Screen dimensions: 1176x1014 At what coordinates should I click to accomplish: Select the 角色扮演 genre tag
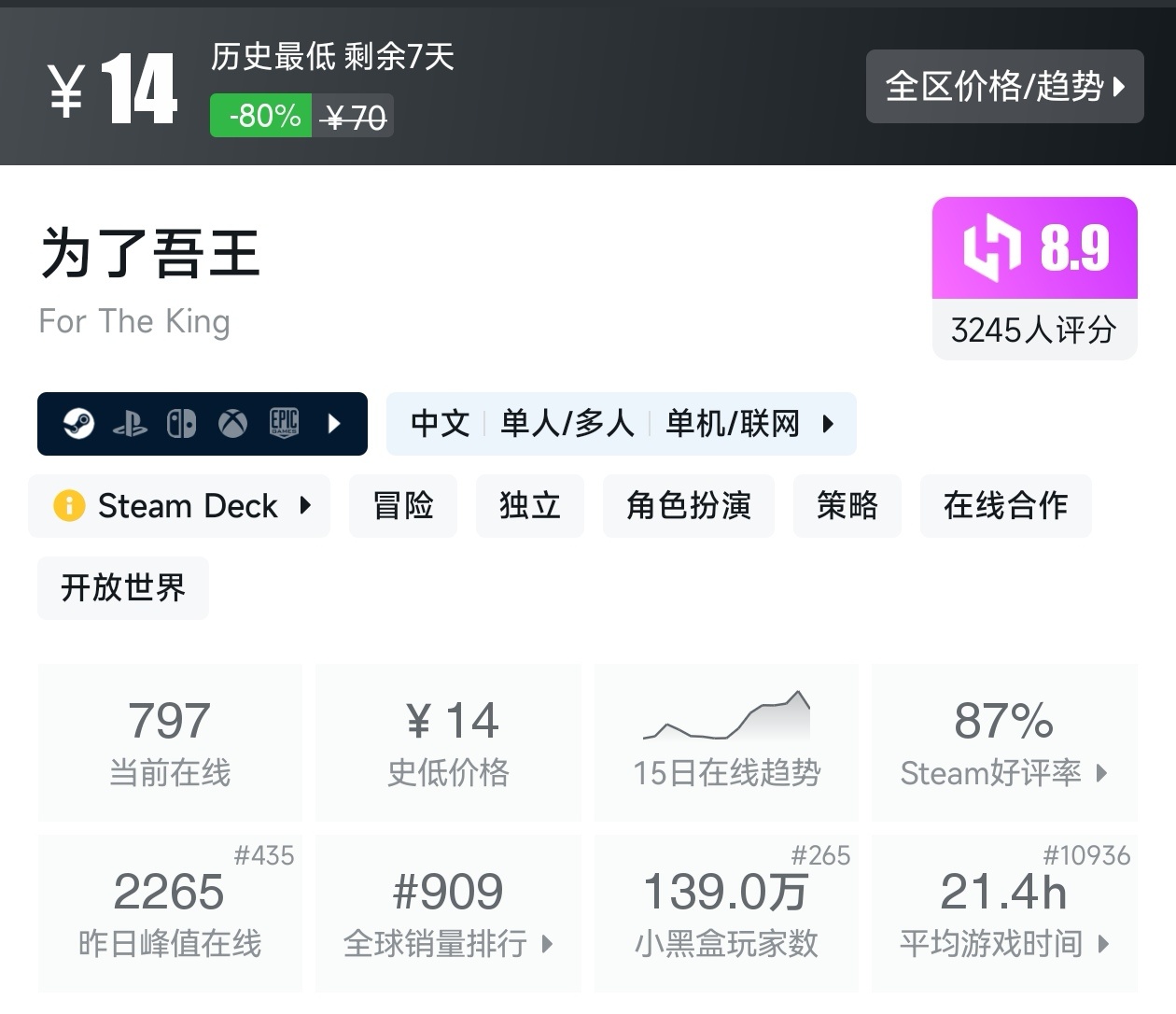tap(689, 506)
